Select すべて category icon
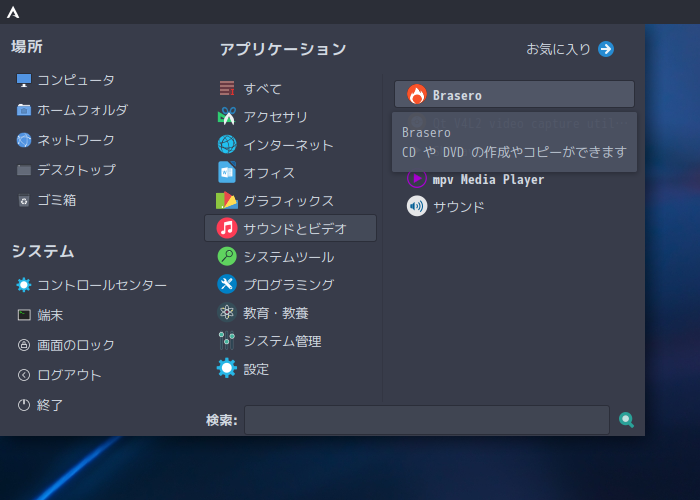This screenshot has width=700, height=500. (x=227, y=88)
